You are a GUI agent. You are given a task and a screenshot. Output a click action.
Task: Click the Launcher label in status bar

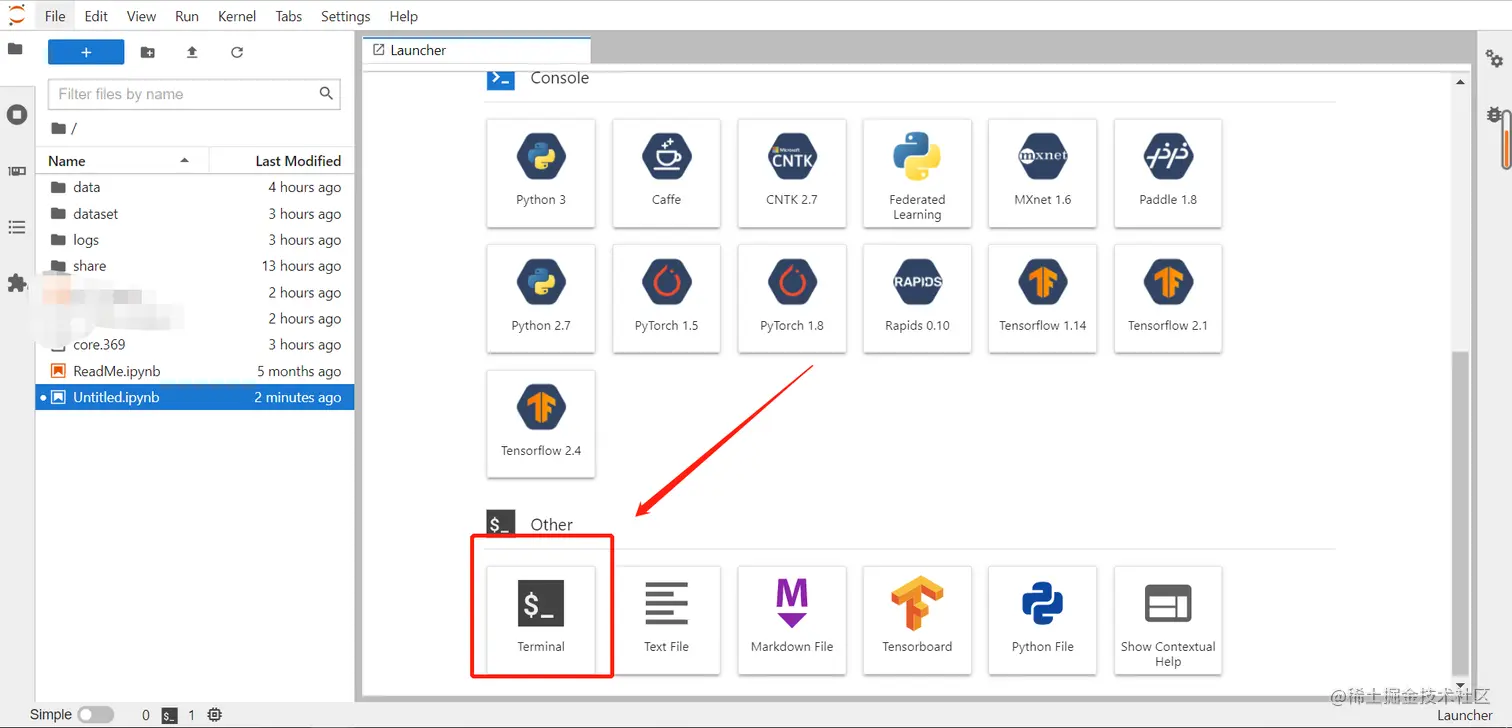1465,715
